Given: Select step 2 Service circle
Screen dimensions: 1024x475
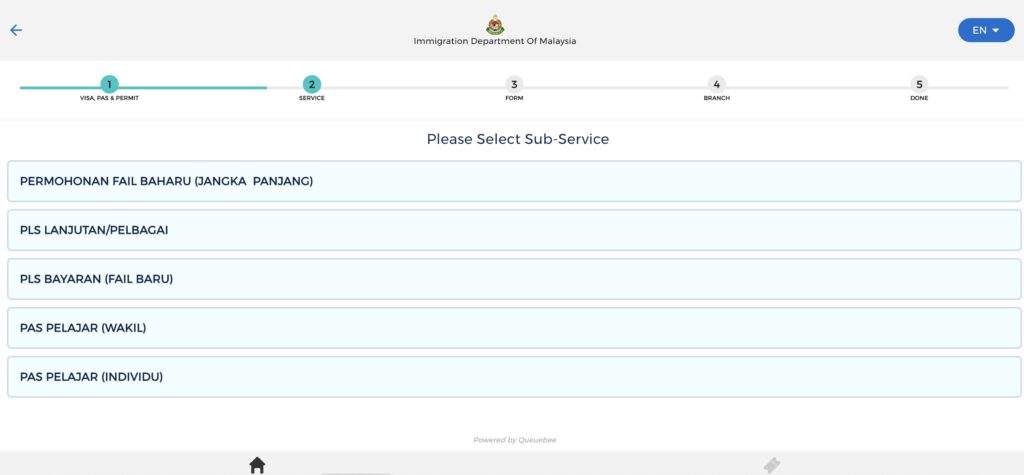Looking at the screenshot, I should 312,84.
